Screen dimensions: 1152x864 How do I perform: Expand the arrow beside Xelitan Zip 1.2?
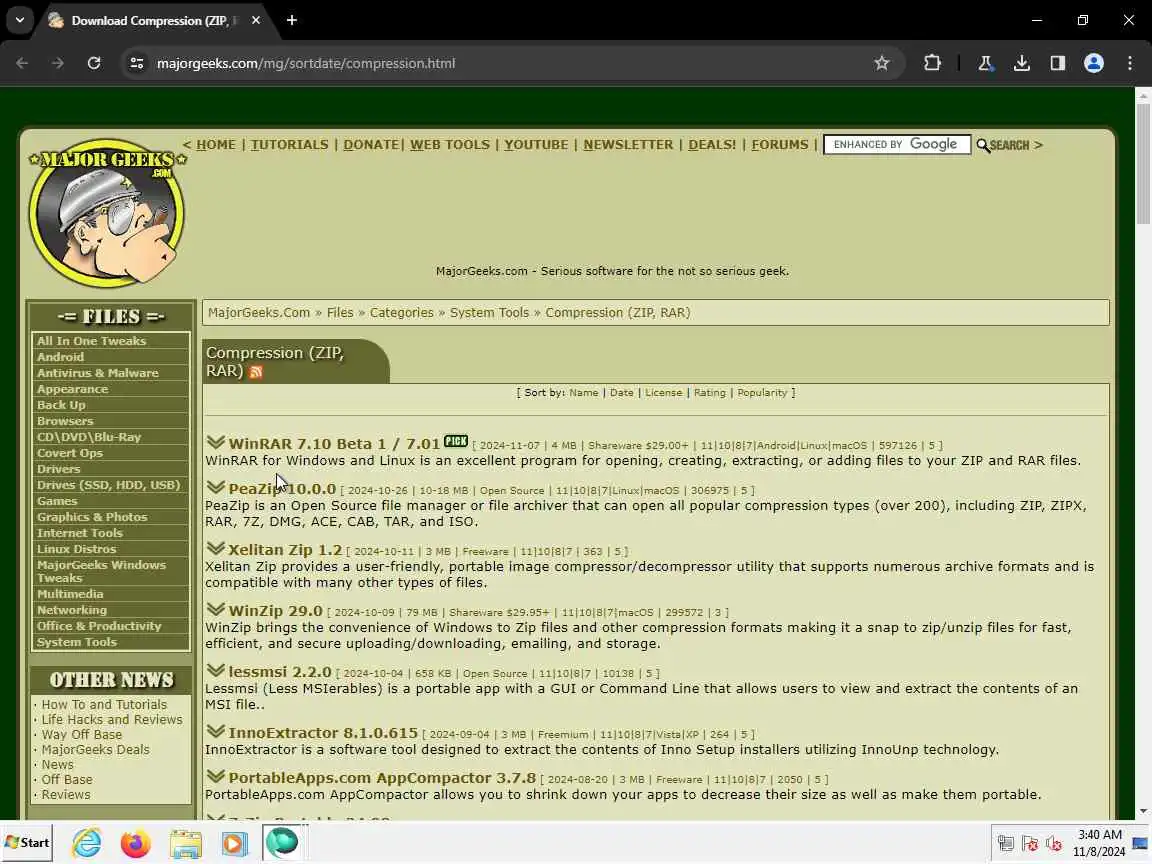click(x=215, y=548)
